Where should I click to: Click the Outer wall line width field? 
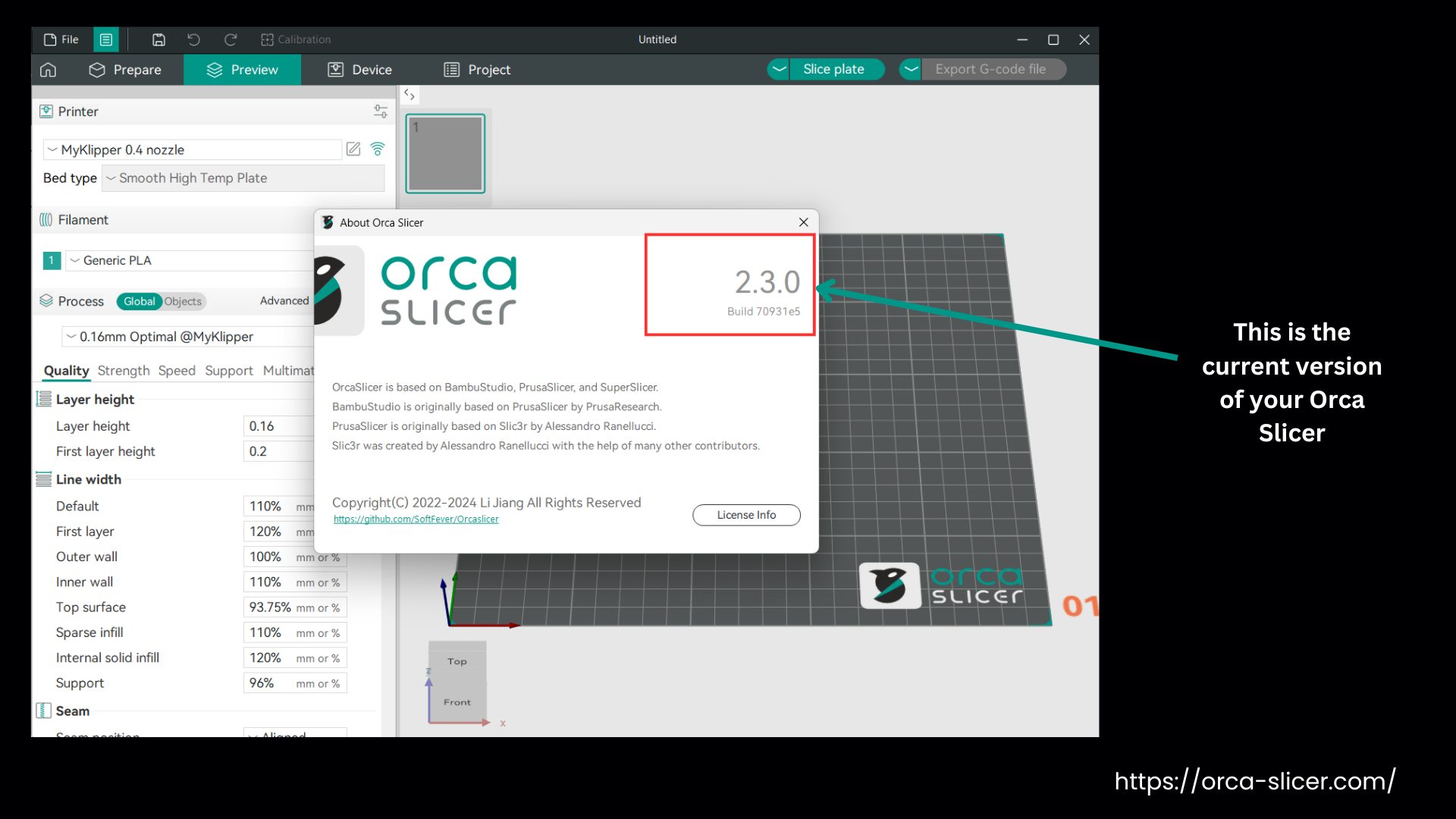pos(295,557)
